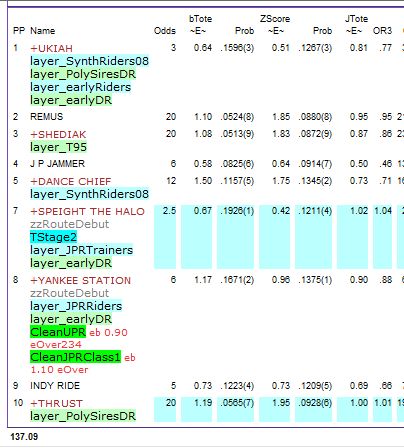The image size is (404, 448).
Task: Open the +DANCE CHIEF entry
Action: (x=71, y=181)
